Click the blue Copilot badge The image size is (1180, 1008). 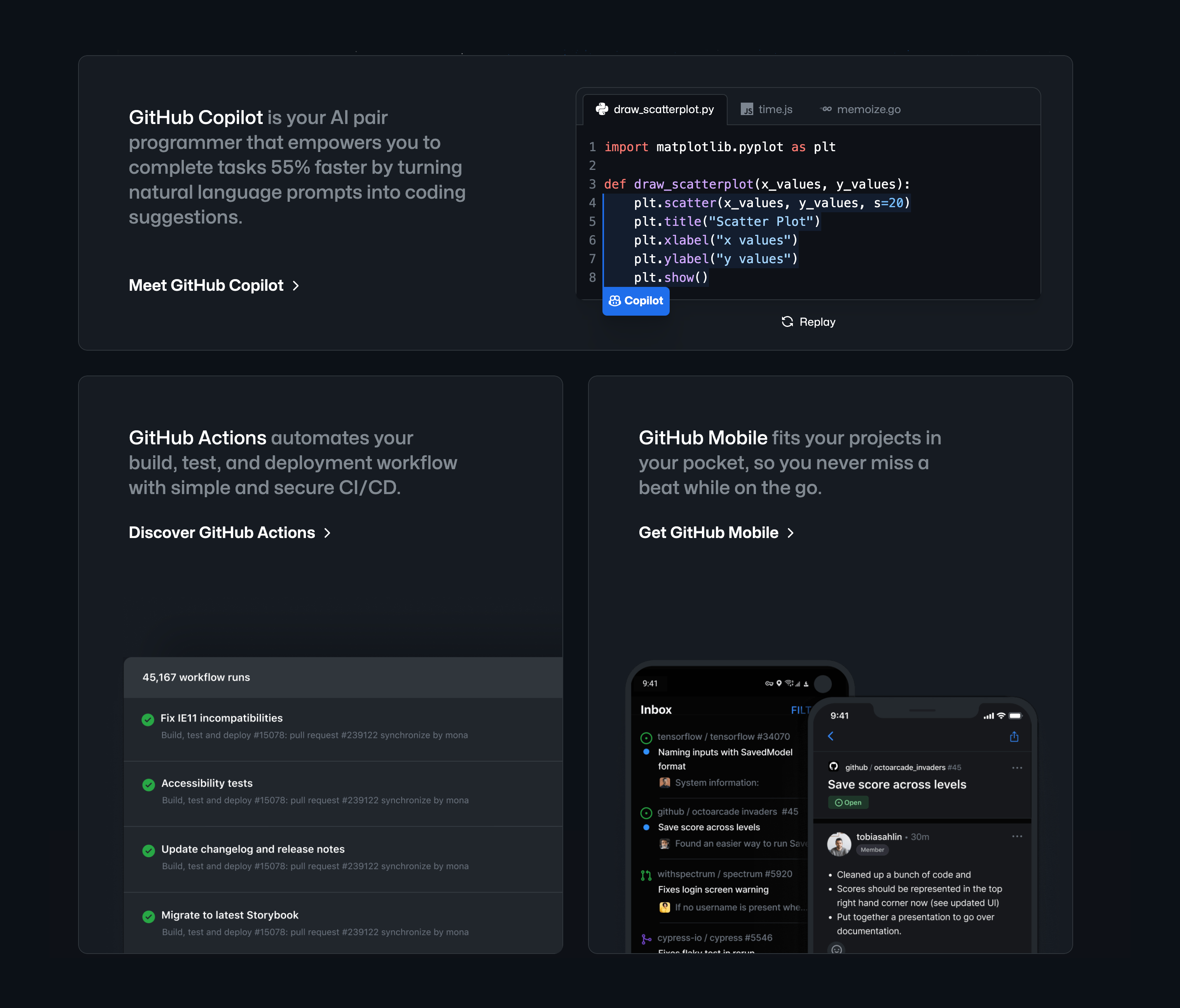point(635,301)
